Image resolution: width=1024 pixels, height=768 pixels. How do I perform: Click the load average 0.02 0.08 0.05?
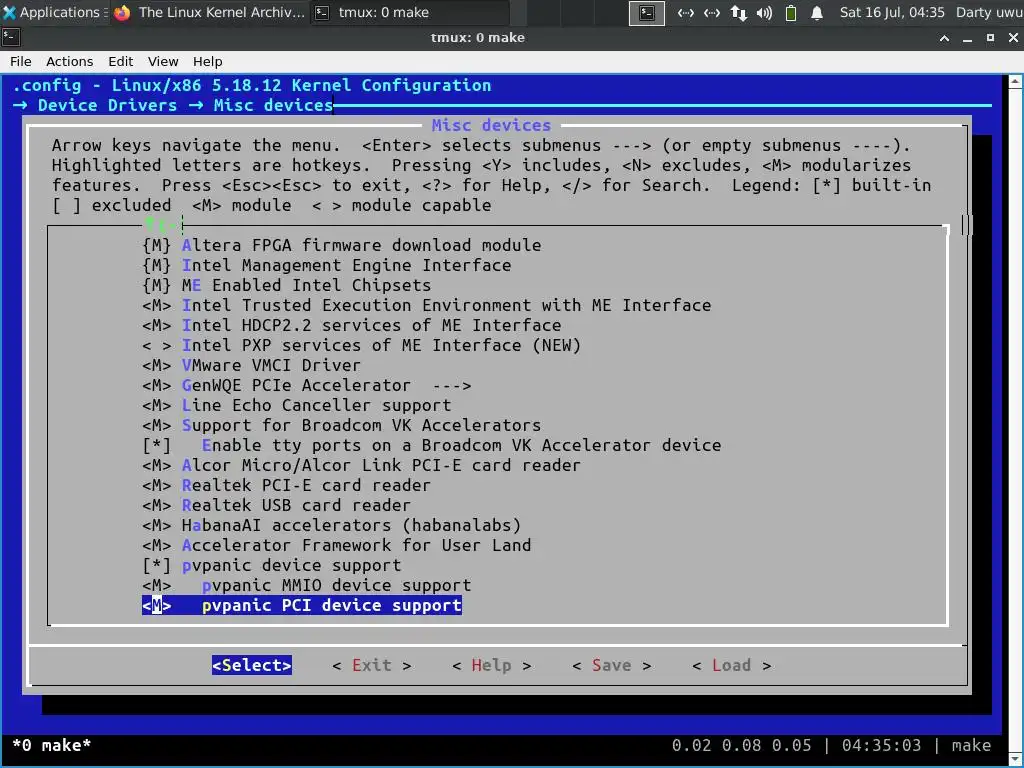point(741,745)
